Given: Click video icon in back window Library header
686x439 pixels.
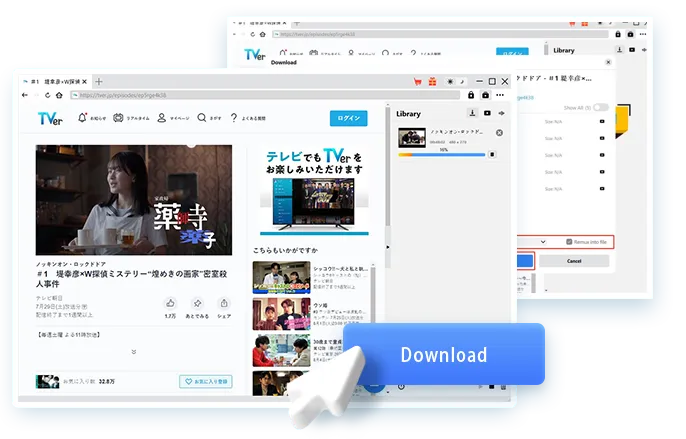Looking at the screenshot, I should click(632, 50).
